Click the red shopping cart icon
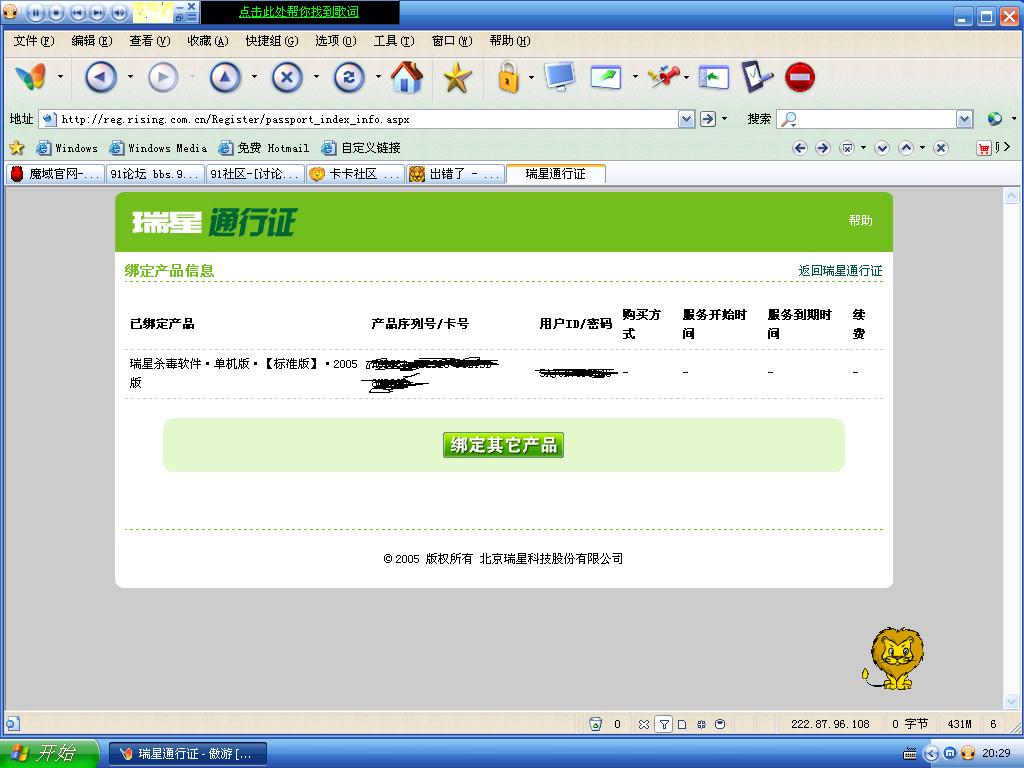The width and height of the screenshot is (1024, 768). [984, 148]
